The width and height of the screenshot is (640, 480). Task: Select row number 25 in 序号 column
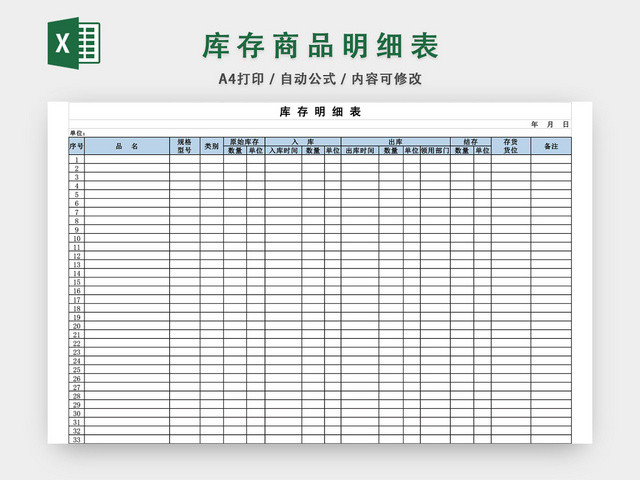point(76,369)
